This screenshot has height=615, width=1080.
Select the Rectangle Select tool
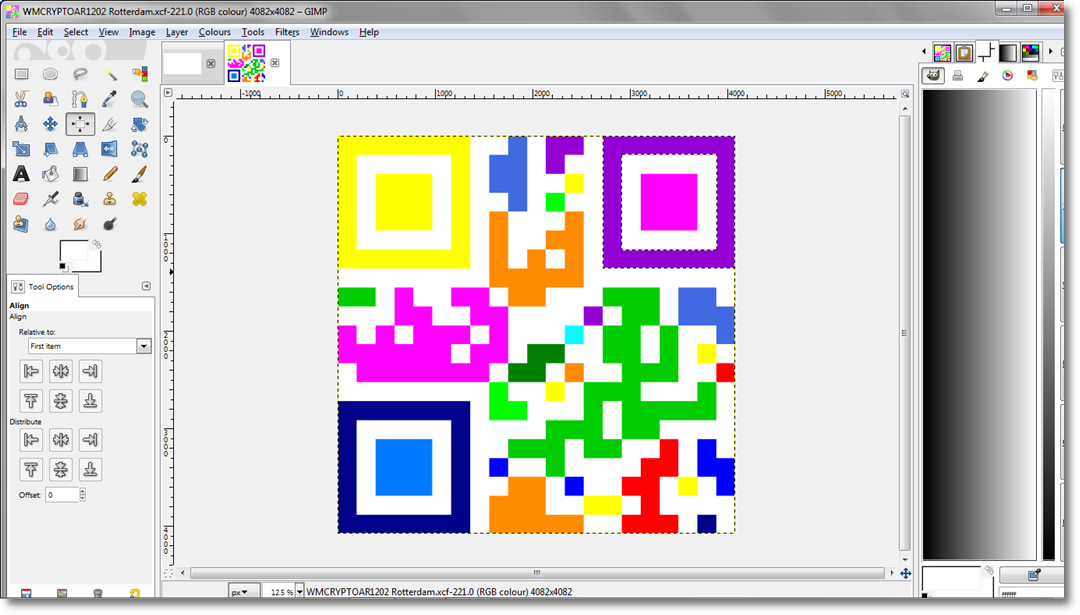21,74
